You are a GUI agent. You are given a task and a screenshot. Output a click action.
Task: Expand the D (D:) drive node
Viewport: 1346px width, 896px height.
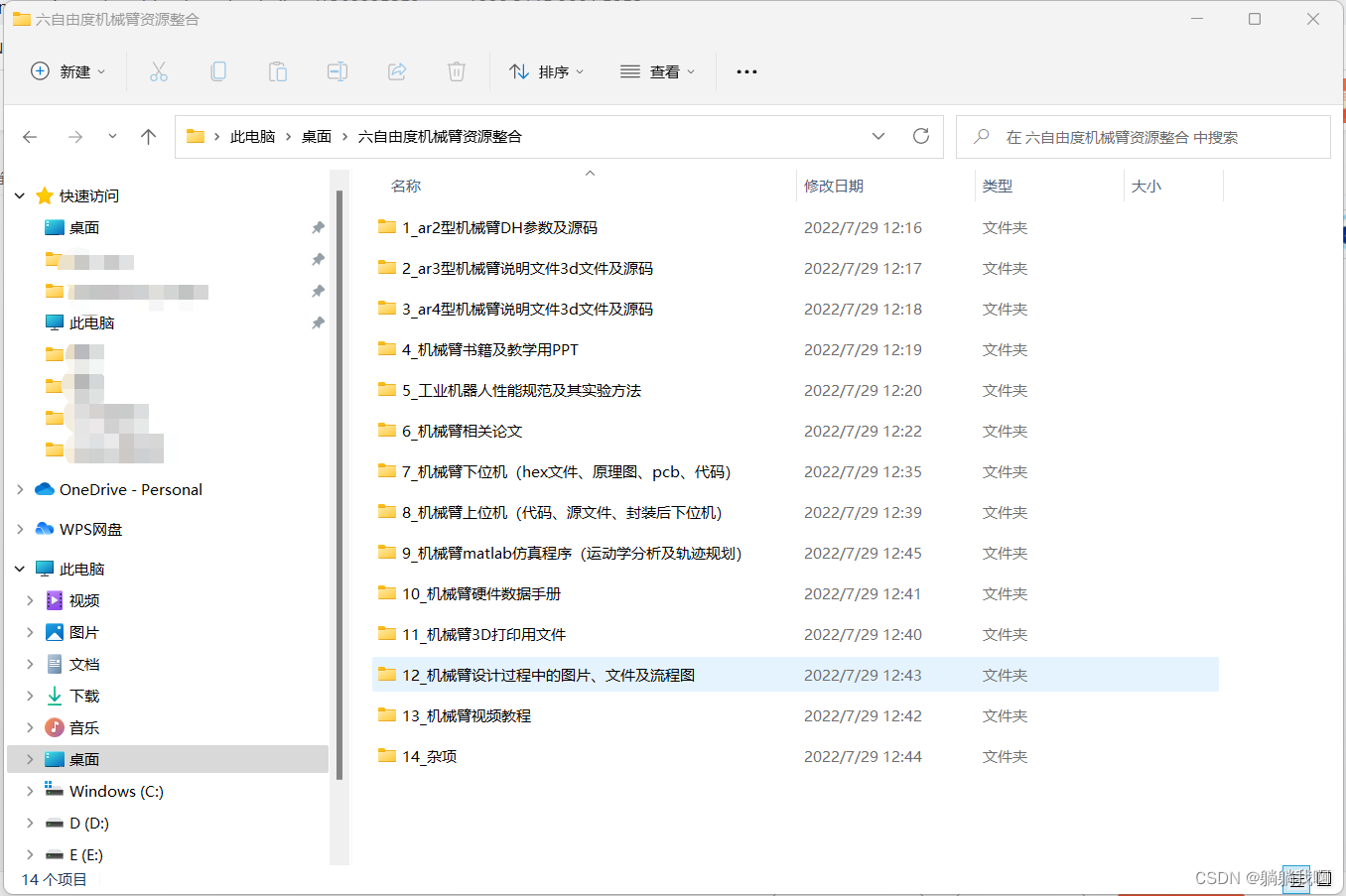coord(30,823)
